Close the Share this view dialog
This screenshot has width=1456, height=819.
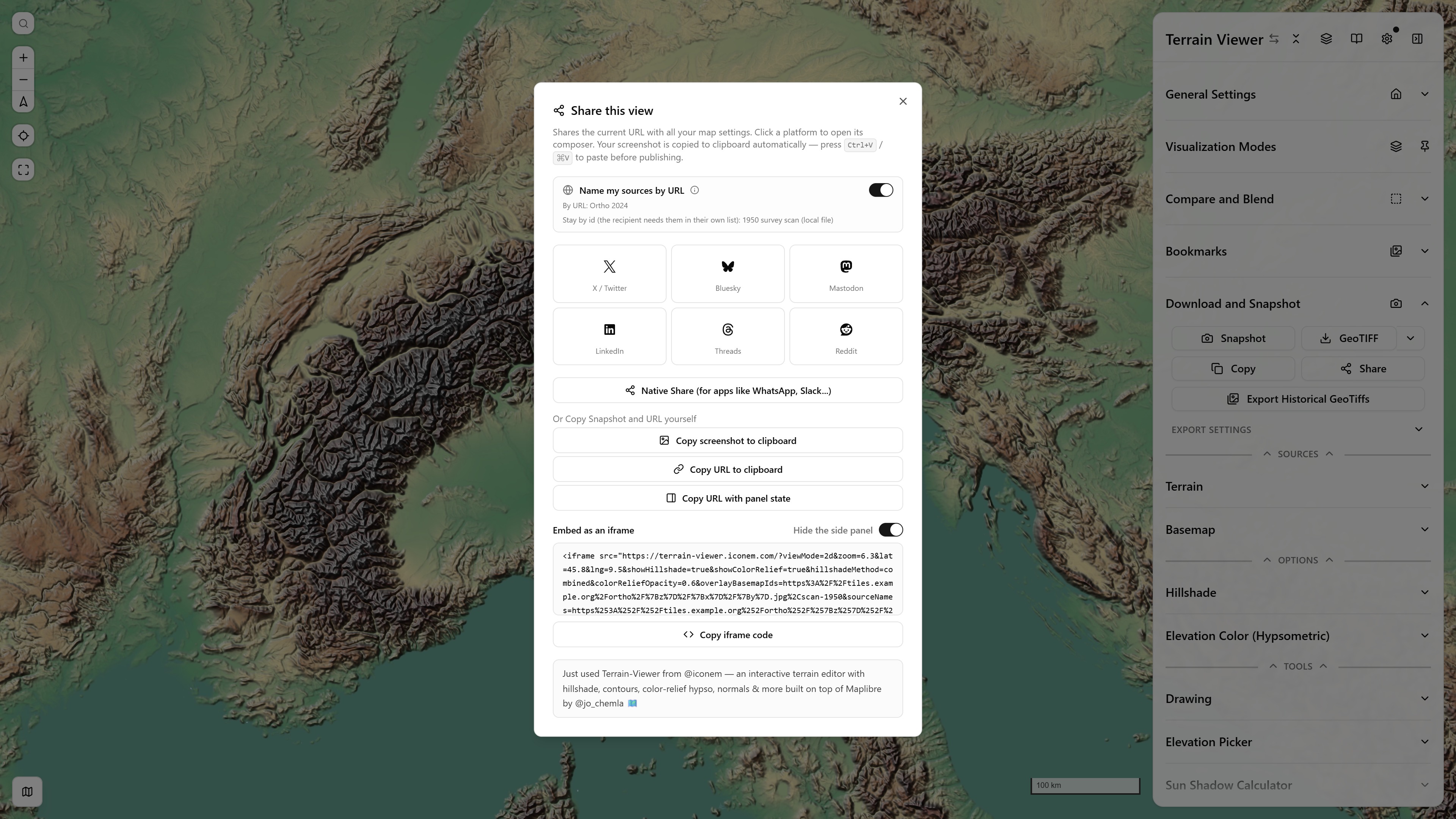(903, 101)
